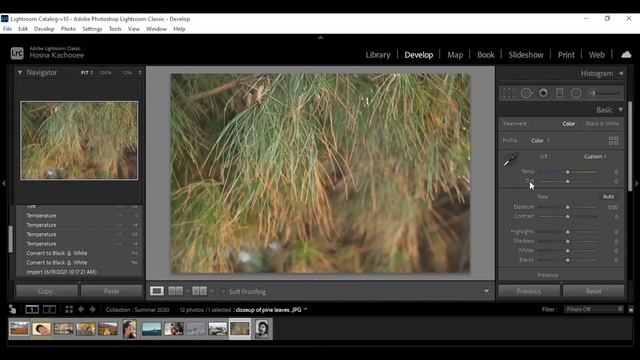Click the Temp slider handle
Screen dimensions: 640x360
567,172
